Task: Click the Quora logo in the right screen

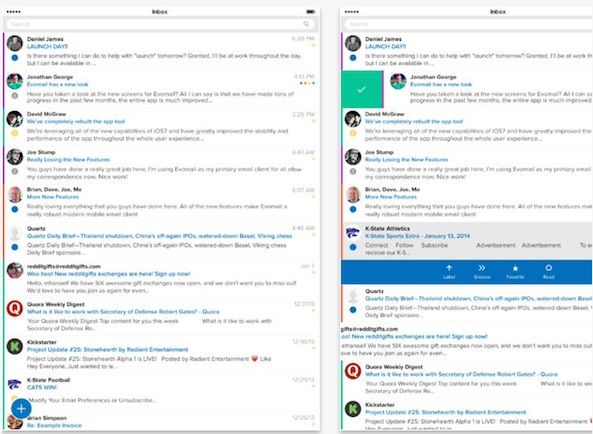Action: click(x=353, y=371)
